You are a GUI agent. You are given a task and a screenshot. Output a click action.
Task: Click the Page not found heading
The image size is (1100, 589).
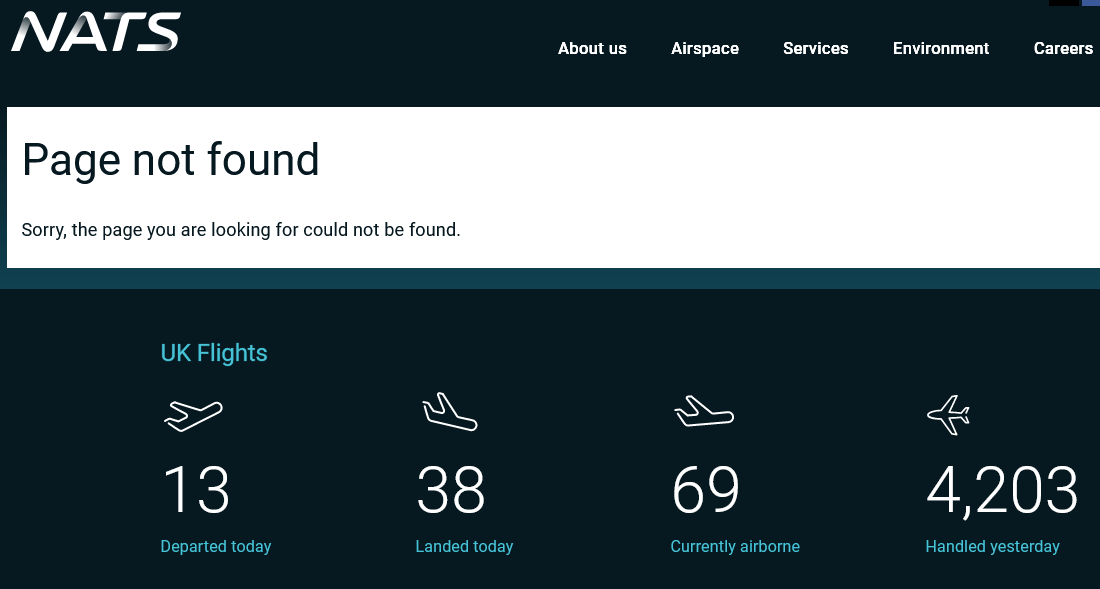point(170,161)
